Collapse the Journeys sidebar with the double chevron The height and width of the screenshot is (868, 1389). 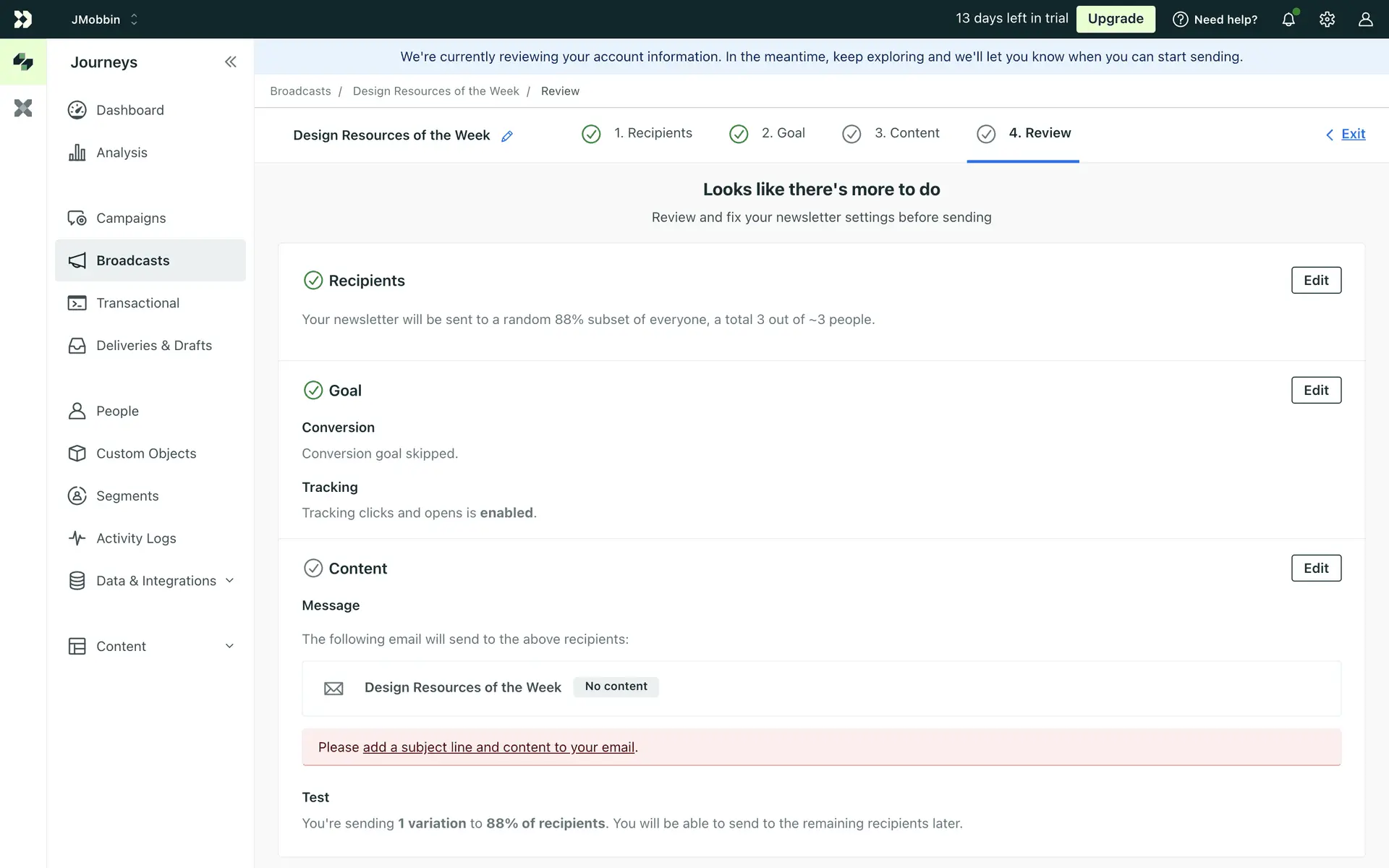[230, 62]
